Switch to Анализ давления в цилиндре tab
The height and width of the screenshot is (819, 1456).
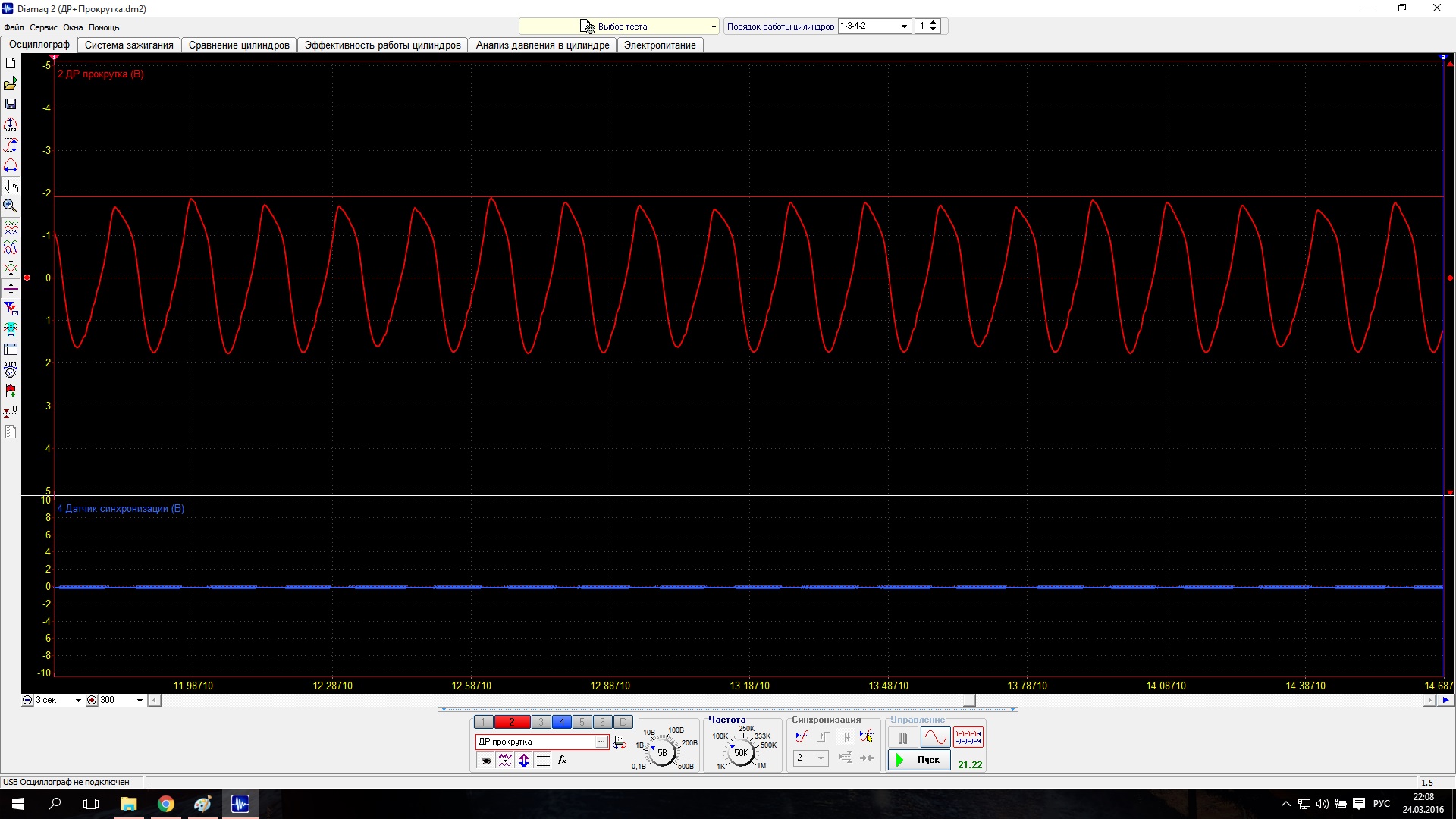(542, 45)
